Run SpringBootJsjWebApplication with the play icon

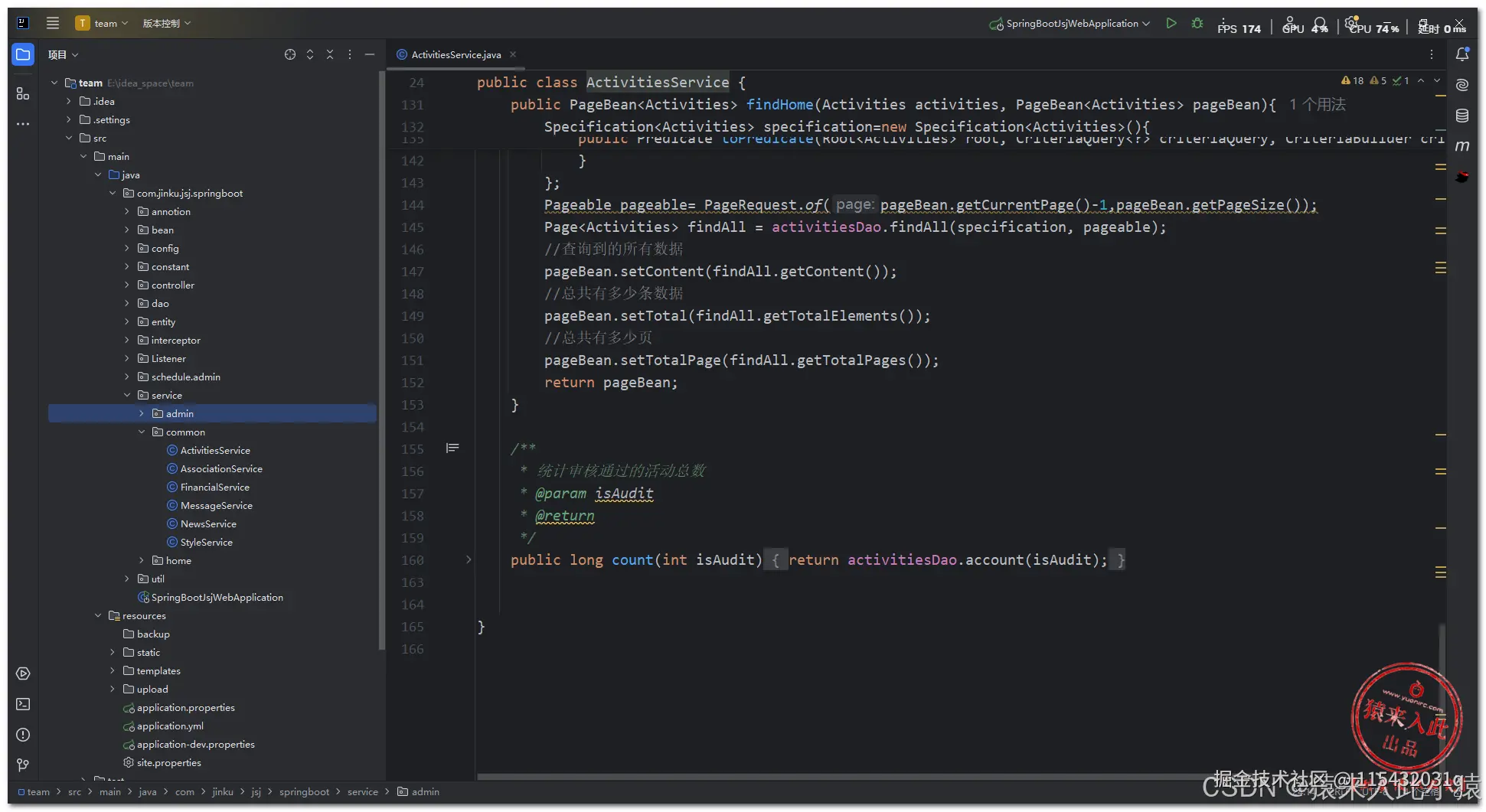[1171, 23]
